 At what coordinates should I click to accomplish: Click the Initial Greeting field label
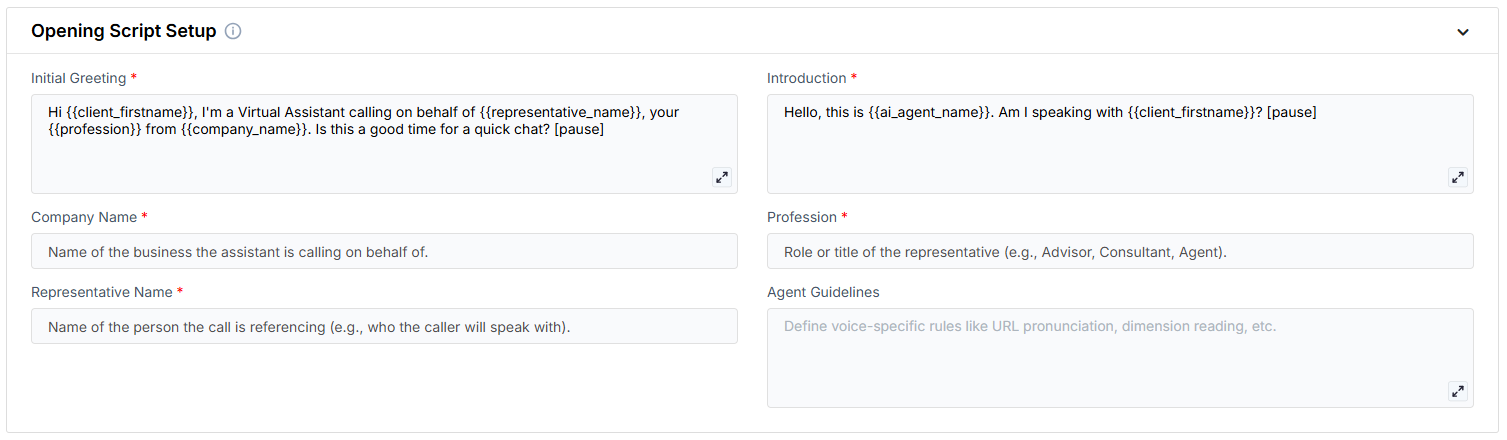click(x=78, y=78)
